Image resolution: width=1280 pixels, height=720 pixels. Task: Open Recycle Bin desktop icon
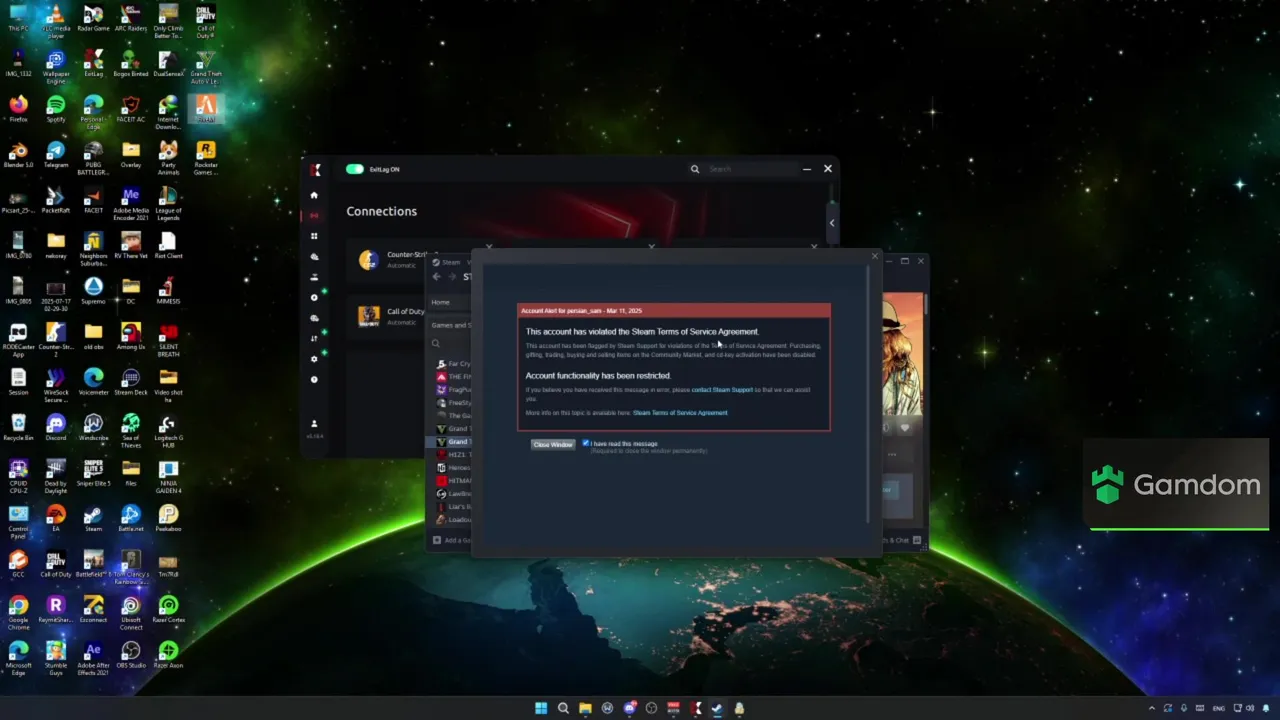[x=18, y=427]
